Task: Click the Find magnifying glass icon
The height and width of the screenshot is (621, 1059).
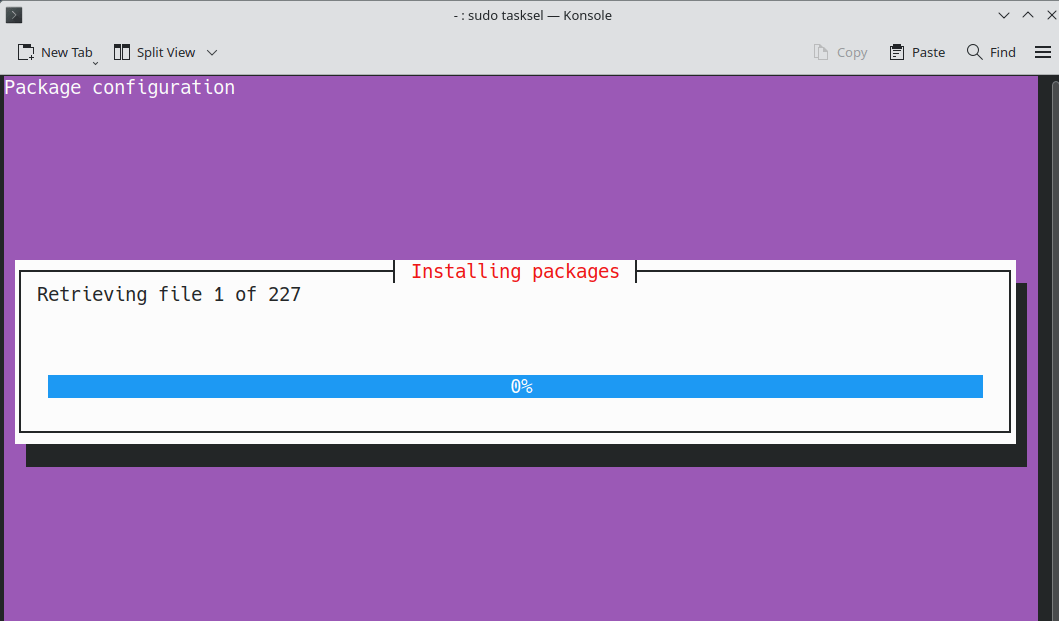Action: 974,52
